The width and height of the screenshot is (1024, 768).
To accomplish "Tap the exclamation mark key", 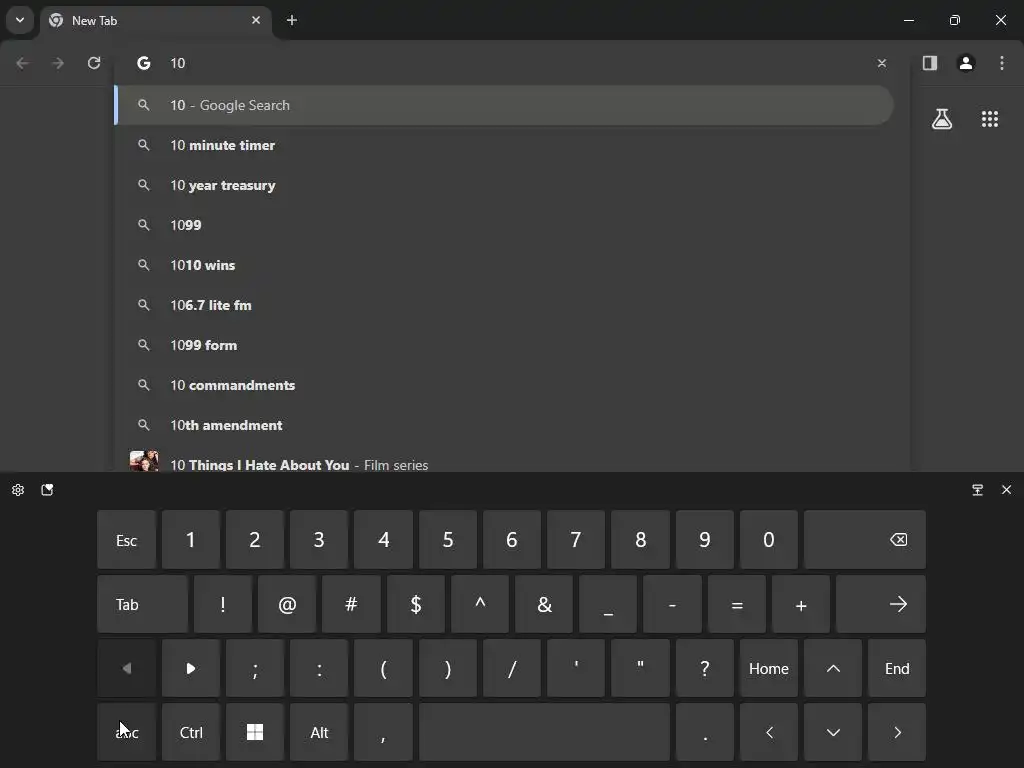I will pos(223,604).
